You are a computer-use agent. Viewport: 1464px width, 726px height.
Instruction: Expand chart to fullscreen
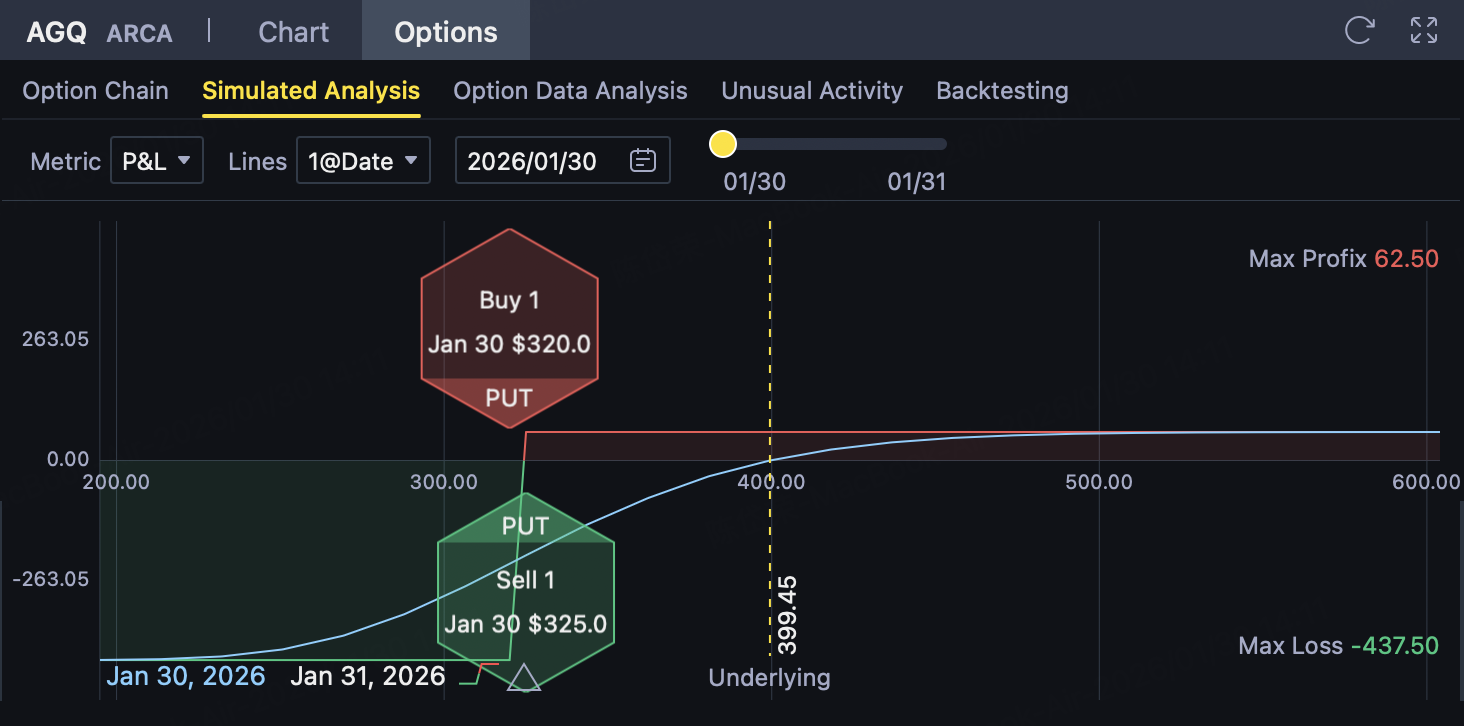(1424, 31)
